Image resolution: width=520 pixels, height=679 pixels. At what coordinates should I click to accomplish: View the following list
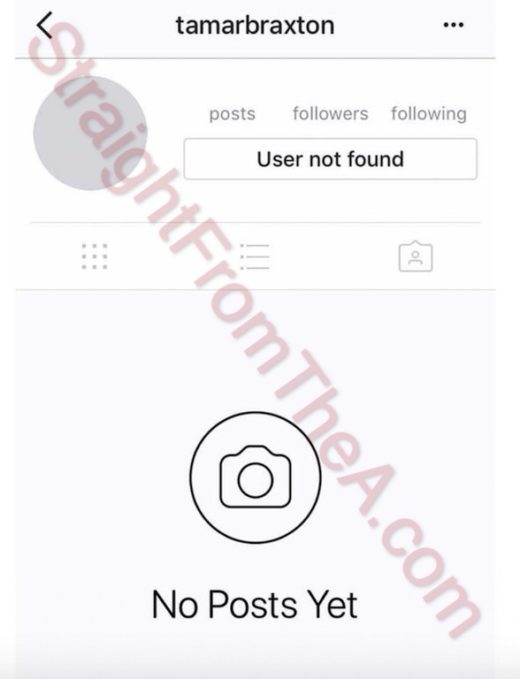[429, 114]
